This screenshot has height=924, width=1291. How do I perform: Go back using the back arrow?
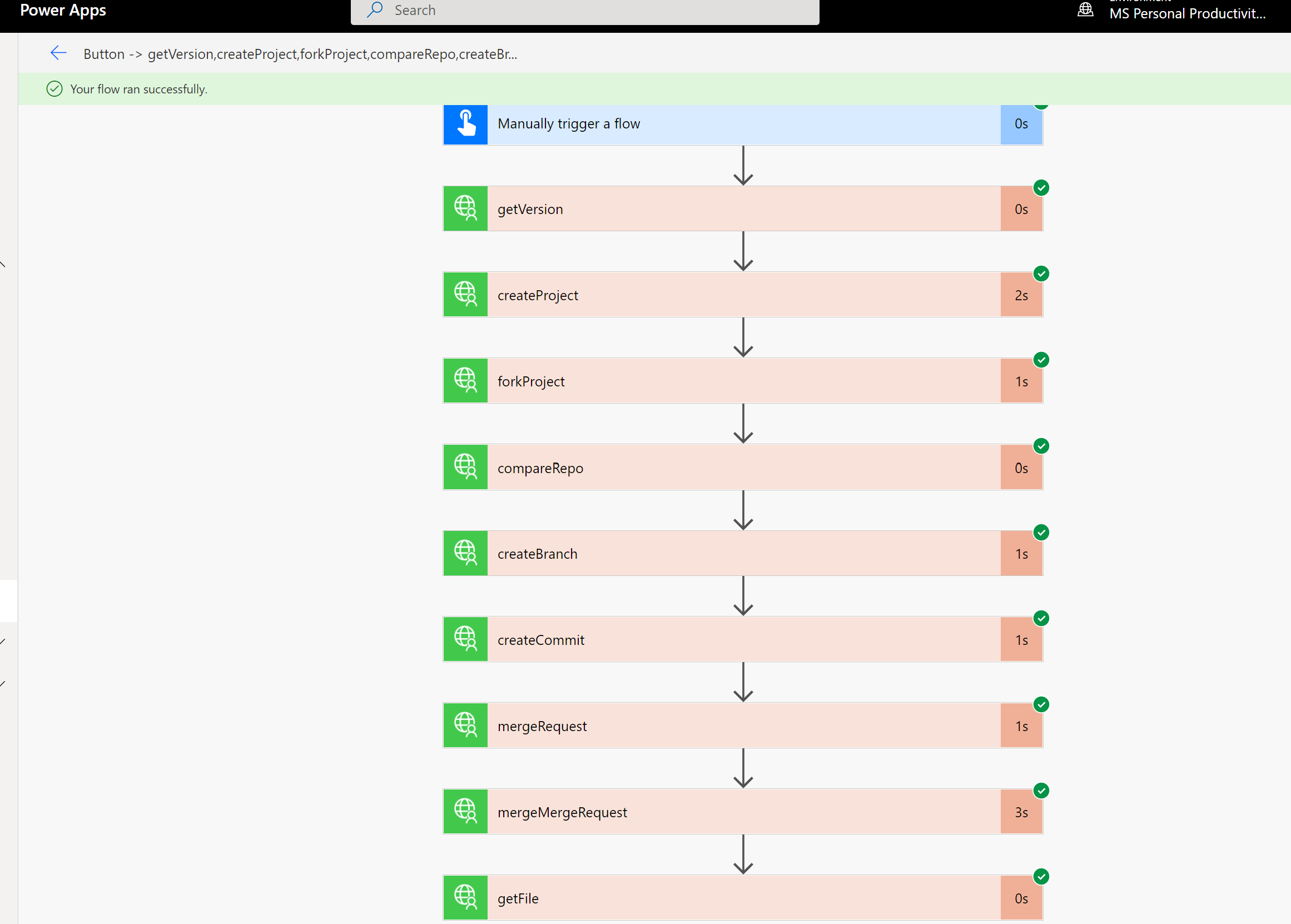coord(58,53)
